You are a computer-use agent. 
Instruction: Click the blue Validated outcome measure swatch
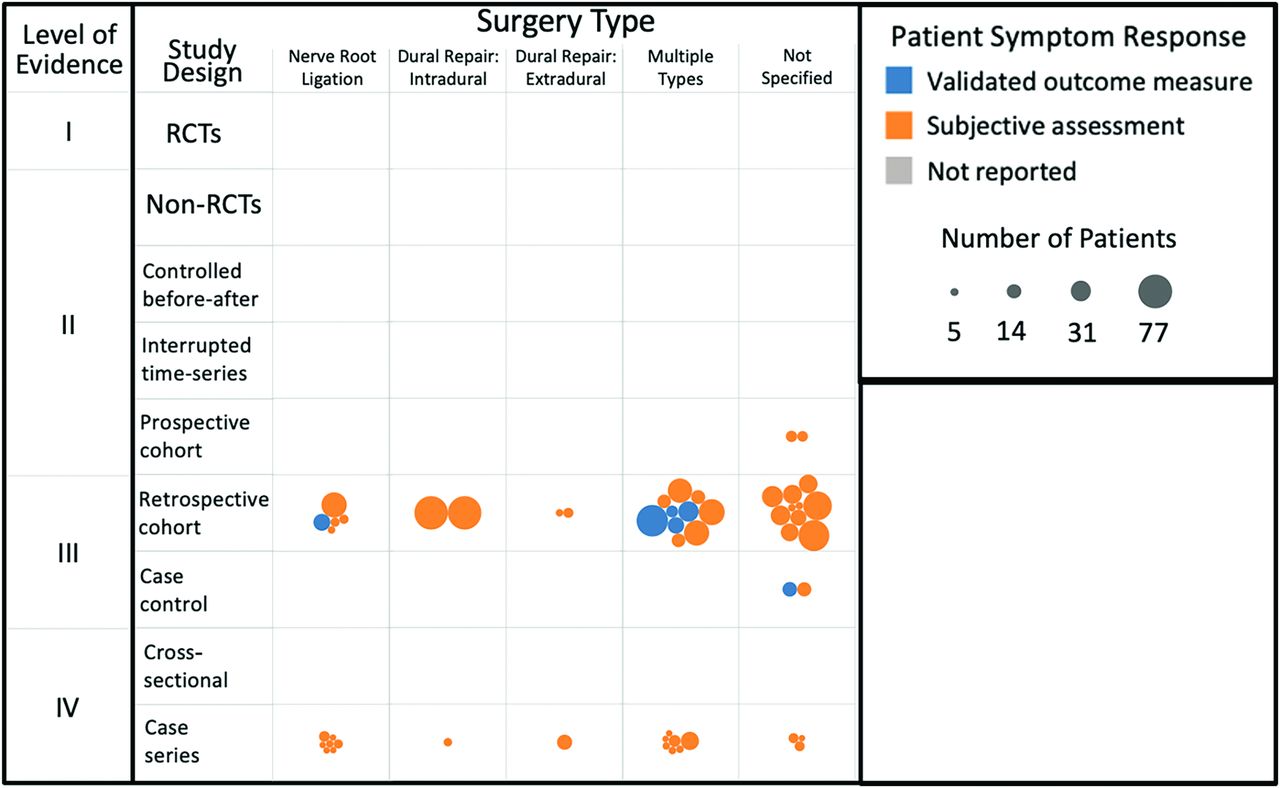(898, 81)
